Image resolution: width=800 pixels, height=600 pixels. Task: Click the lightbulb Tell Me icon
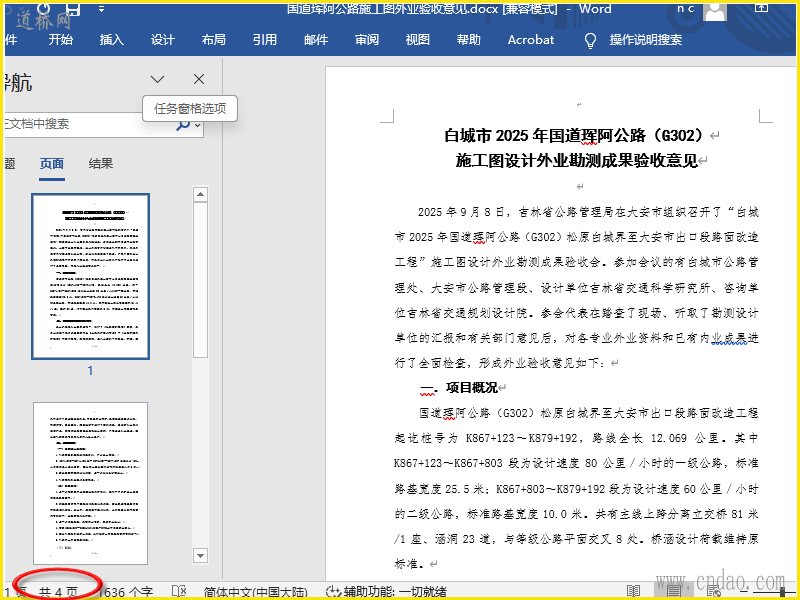click(590, 40)
